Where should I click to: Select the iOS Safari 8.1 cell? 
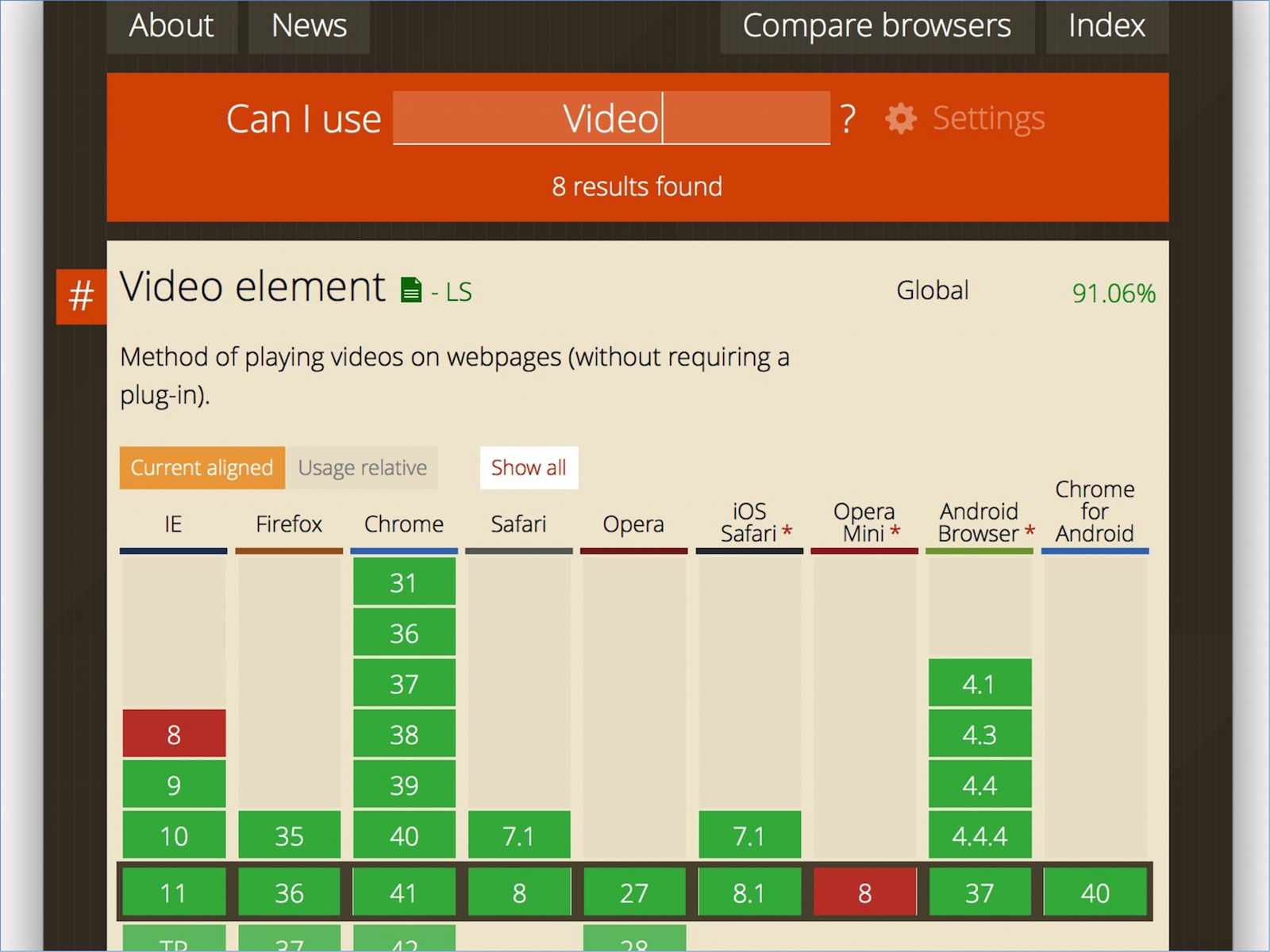[749, 892]
